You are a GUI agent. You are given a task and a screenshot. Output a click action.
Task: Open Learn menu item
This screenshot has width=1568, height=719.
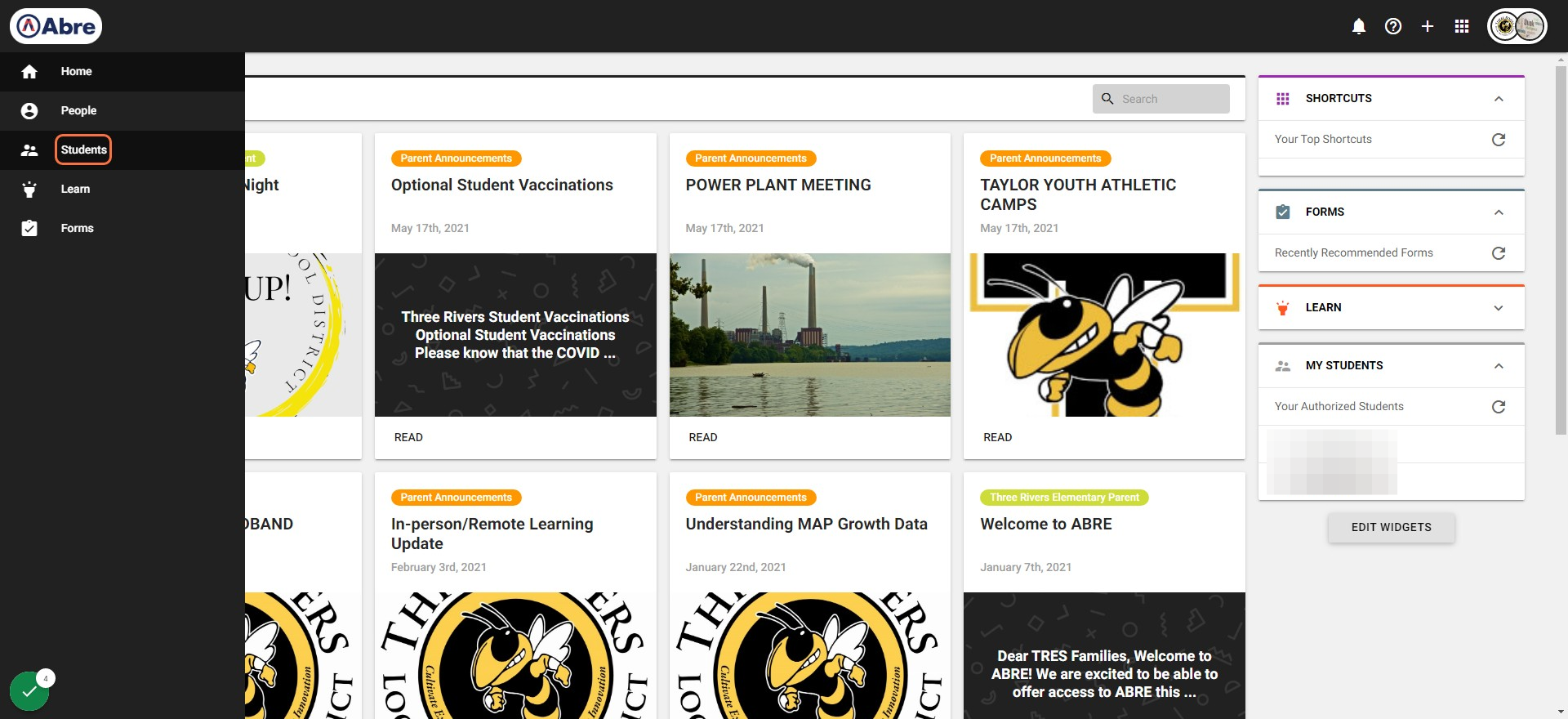pos(122,190)
